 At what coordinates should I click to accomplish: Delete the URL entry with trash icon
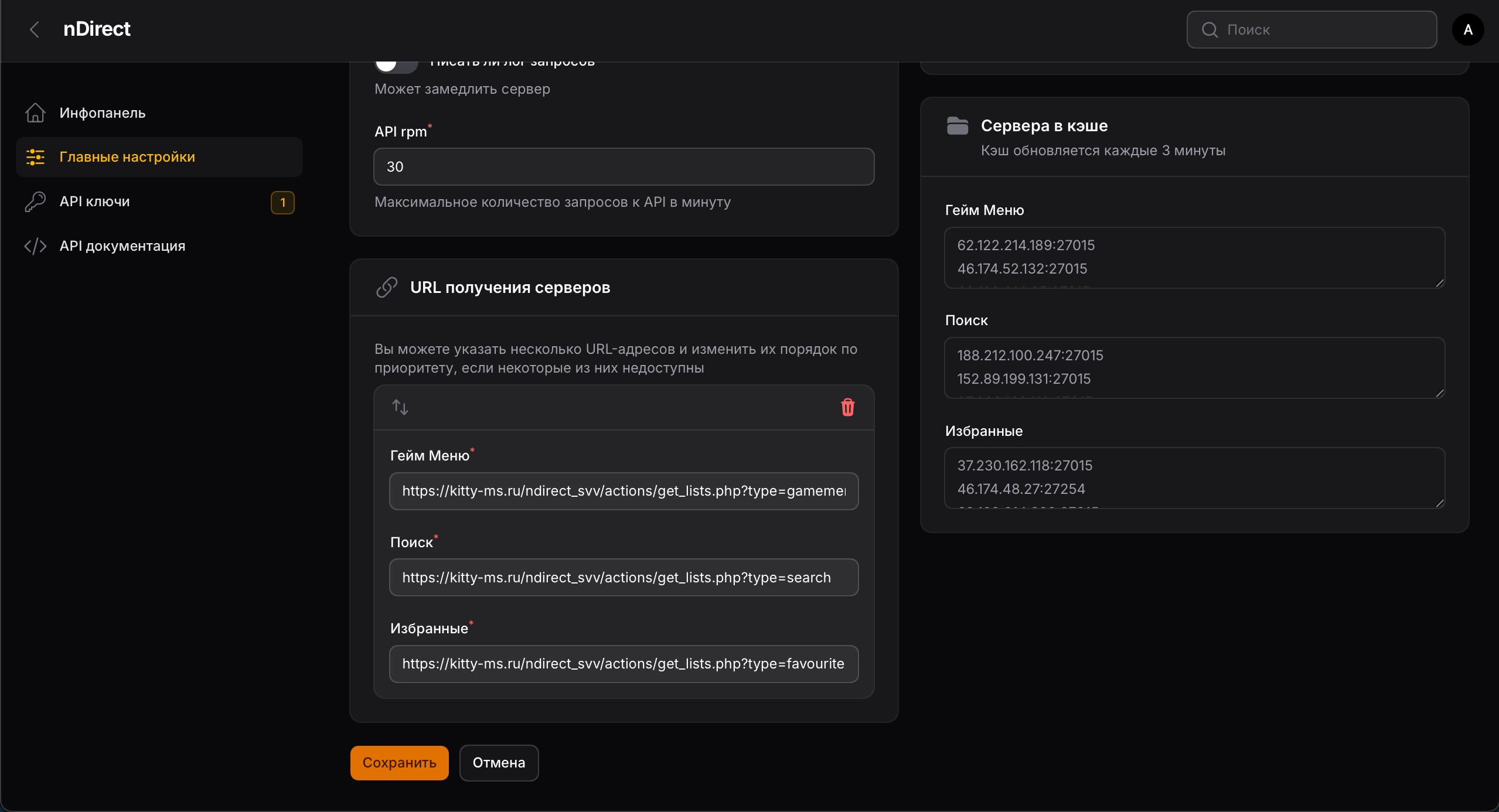(x=847, y=407)
